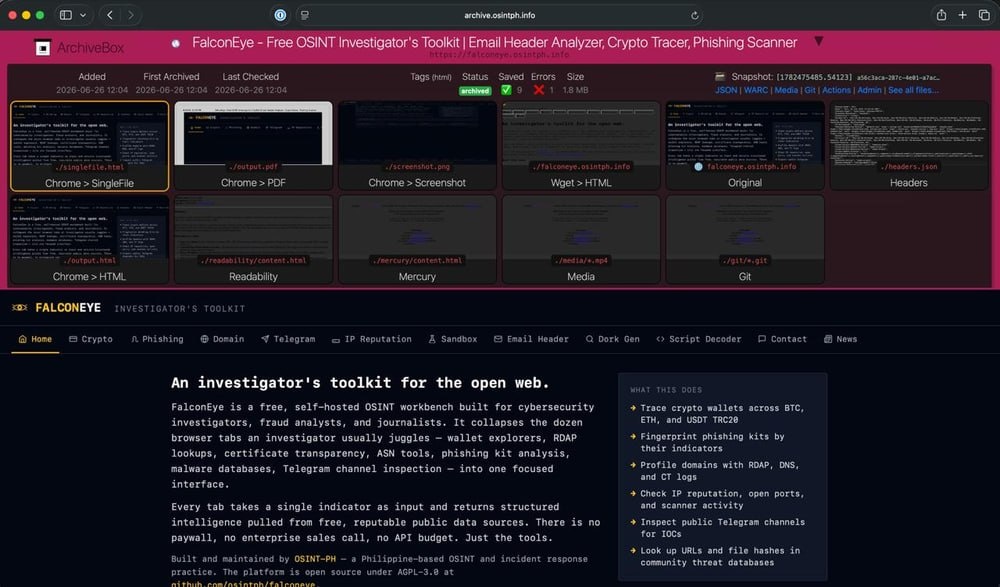Click the FALCONEYE brand name
The width and height of the screenshot is (1000, 587).
point(68,308)
